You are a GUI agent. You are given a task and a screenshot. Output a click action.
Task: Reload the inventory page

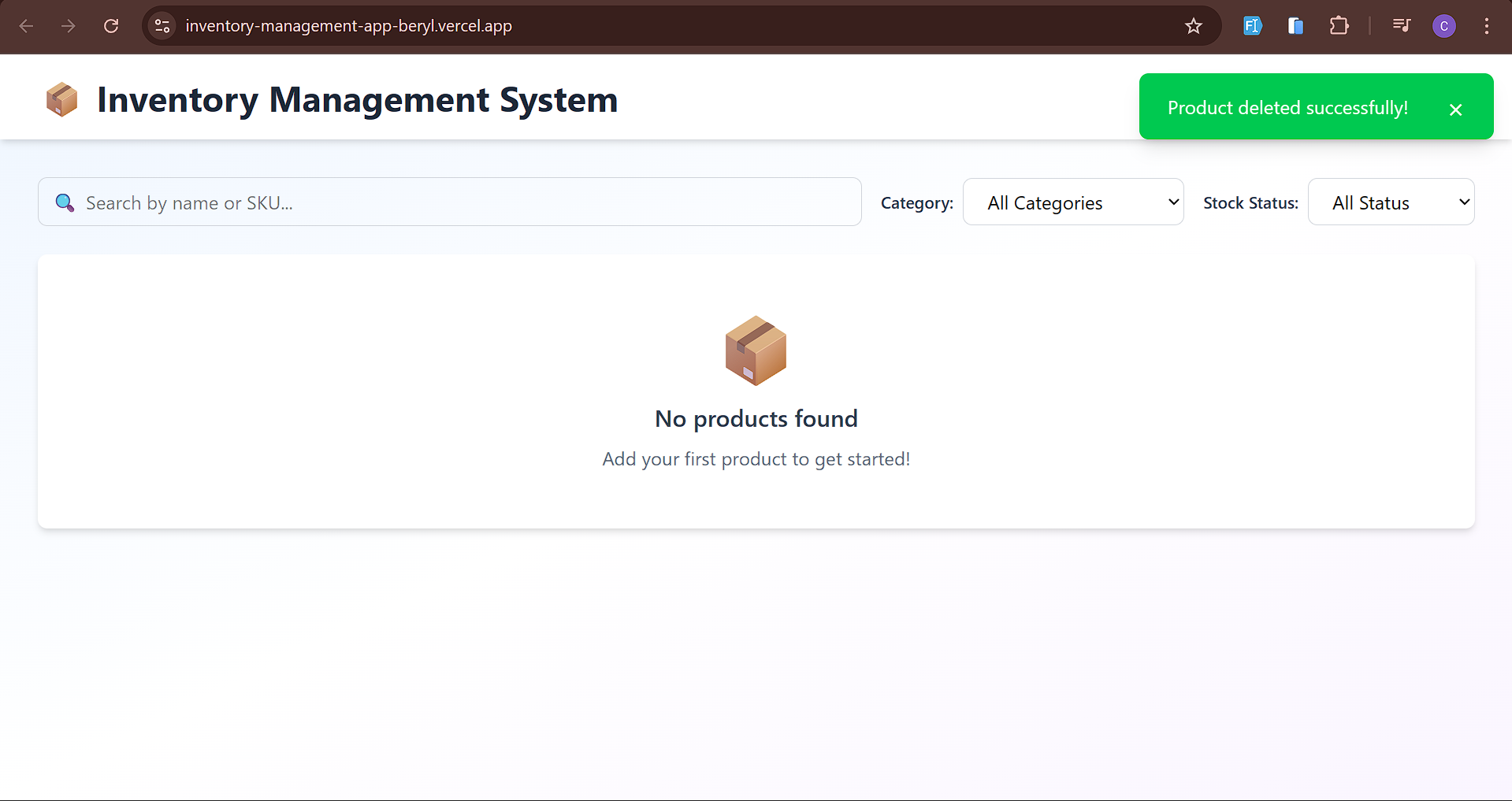[111, 26]
